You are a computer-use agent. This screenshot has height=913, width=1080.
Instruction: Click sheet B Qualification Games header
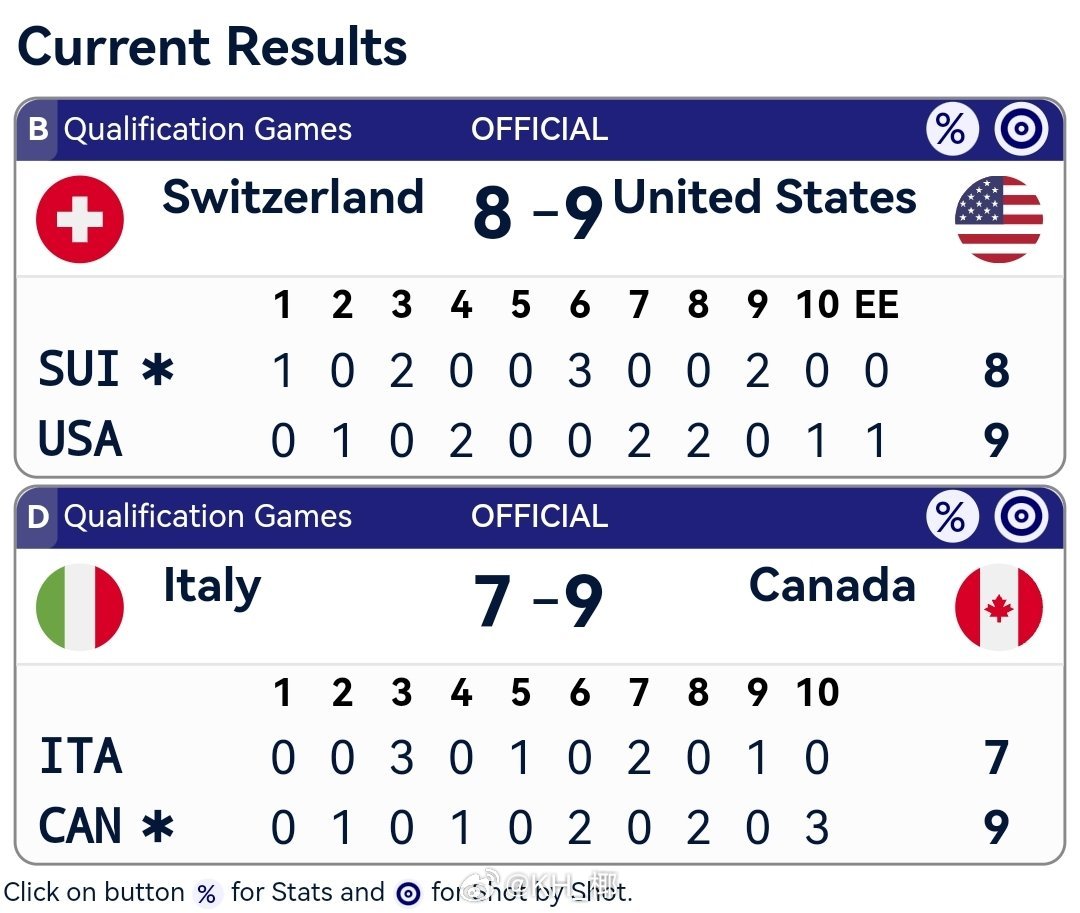(190, 129)
